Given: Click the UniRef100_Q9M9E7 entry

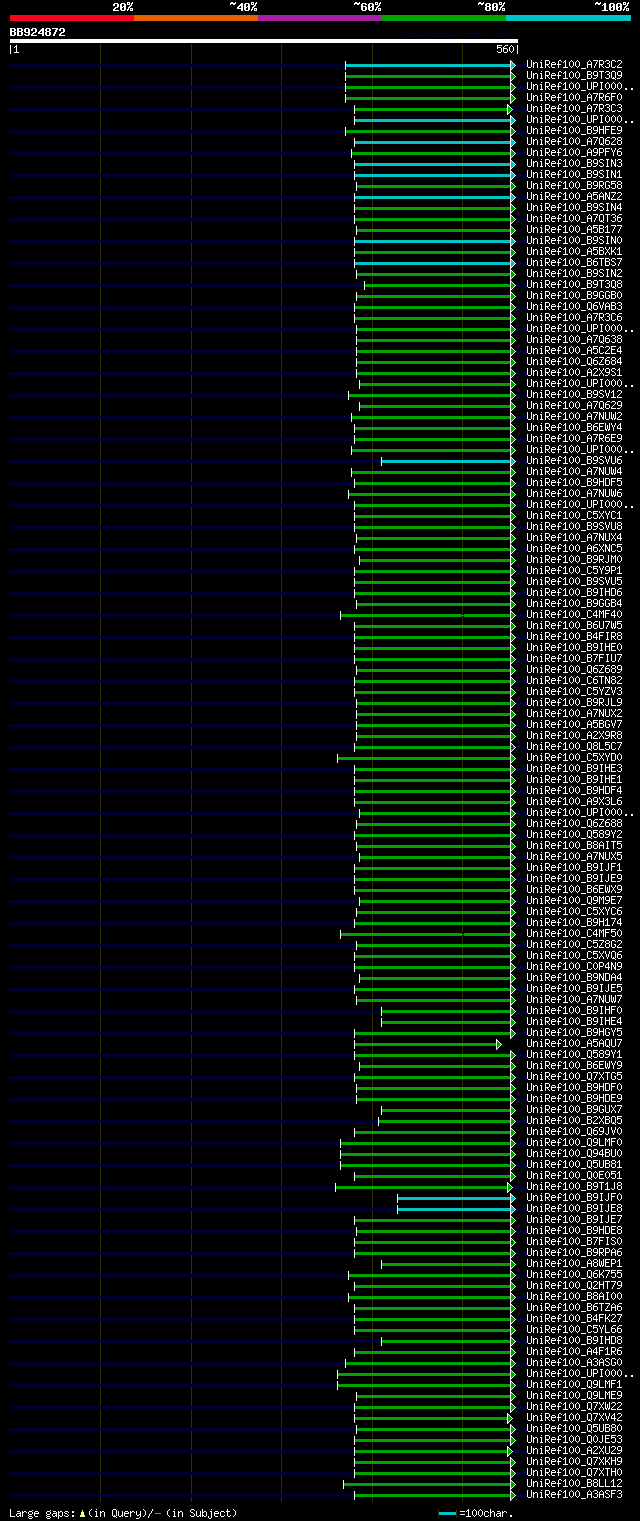Looking at the screenshot, I should pos(574,901).
